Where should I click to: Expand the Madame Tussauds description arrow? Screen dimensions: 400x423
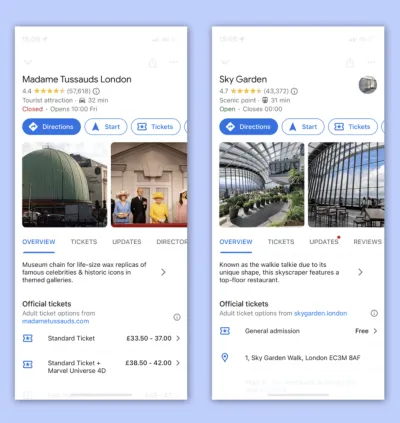[x=163, y=272]
